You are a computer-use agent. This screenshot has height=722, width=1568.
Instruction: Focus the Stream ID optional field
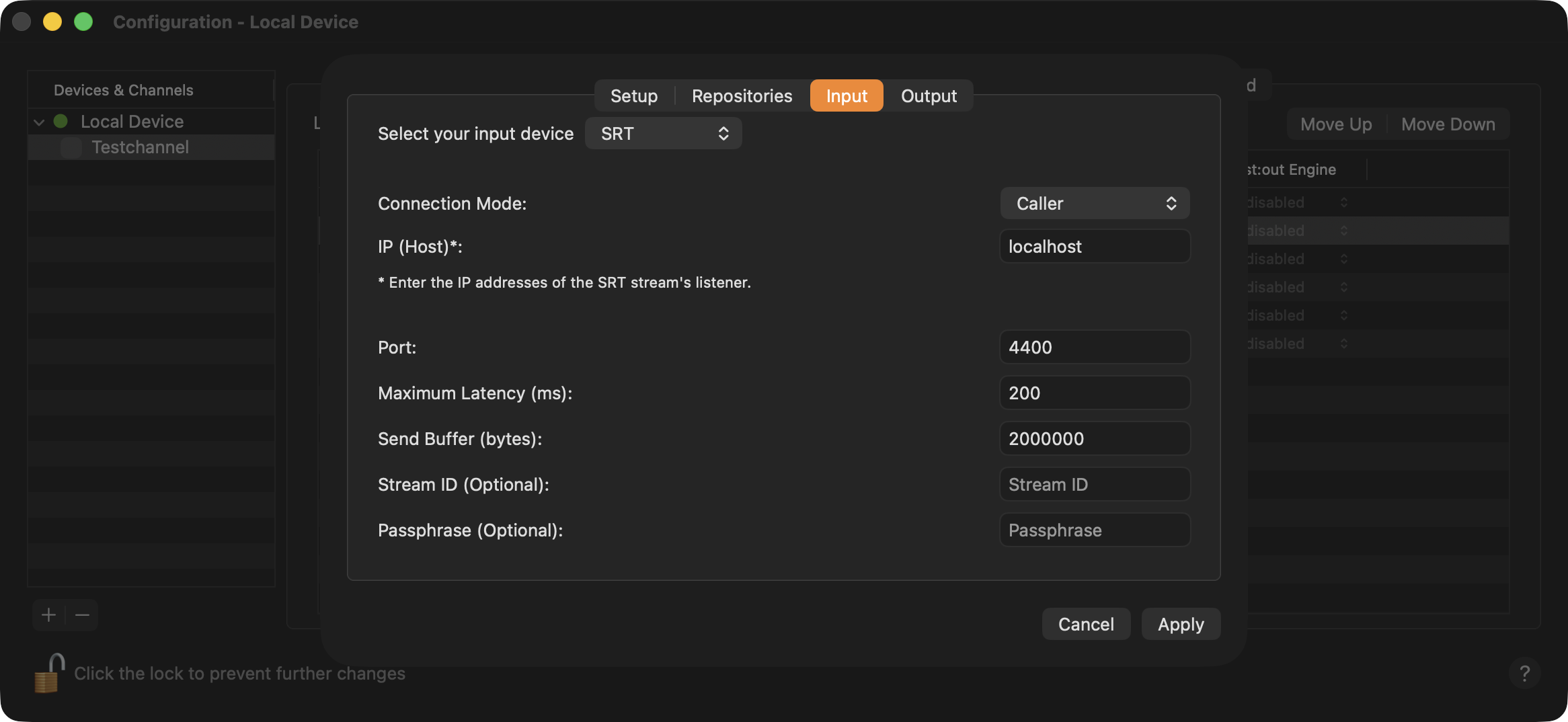coord(1095,484)
